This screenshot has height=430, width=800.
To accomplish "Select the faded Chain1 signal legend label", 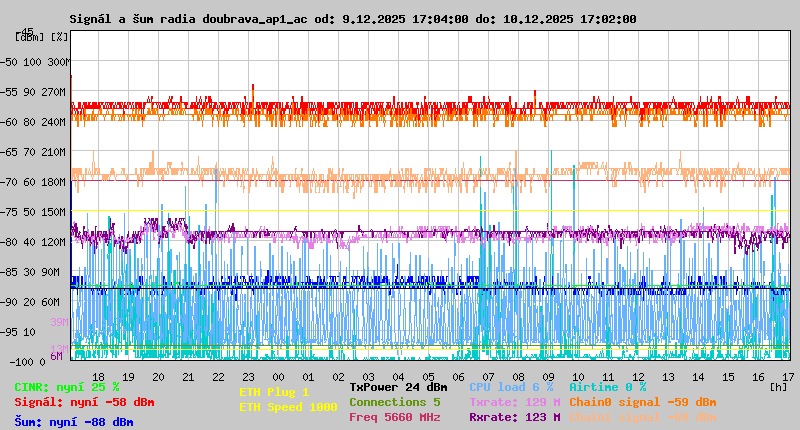I will 642,417.
